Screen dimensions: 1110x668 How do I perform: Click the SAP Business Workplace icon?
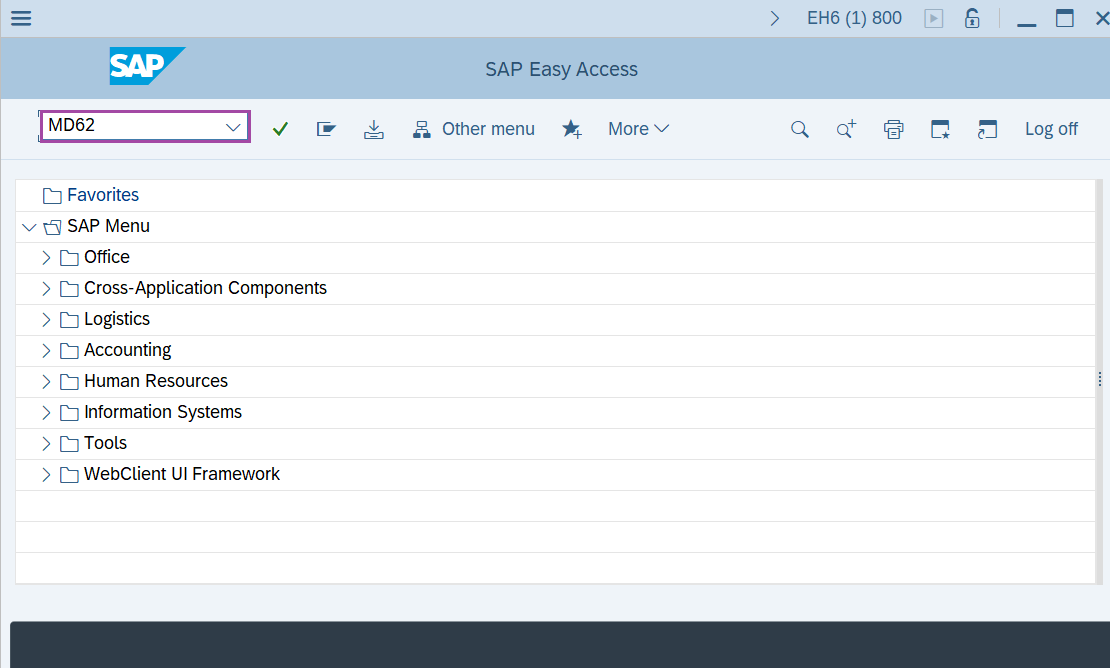point(326,129)
